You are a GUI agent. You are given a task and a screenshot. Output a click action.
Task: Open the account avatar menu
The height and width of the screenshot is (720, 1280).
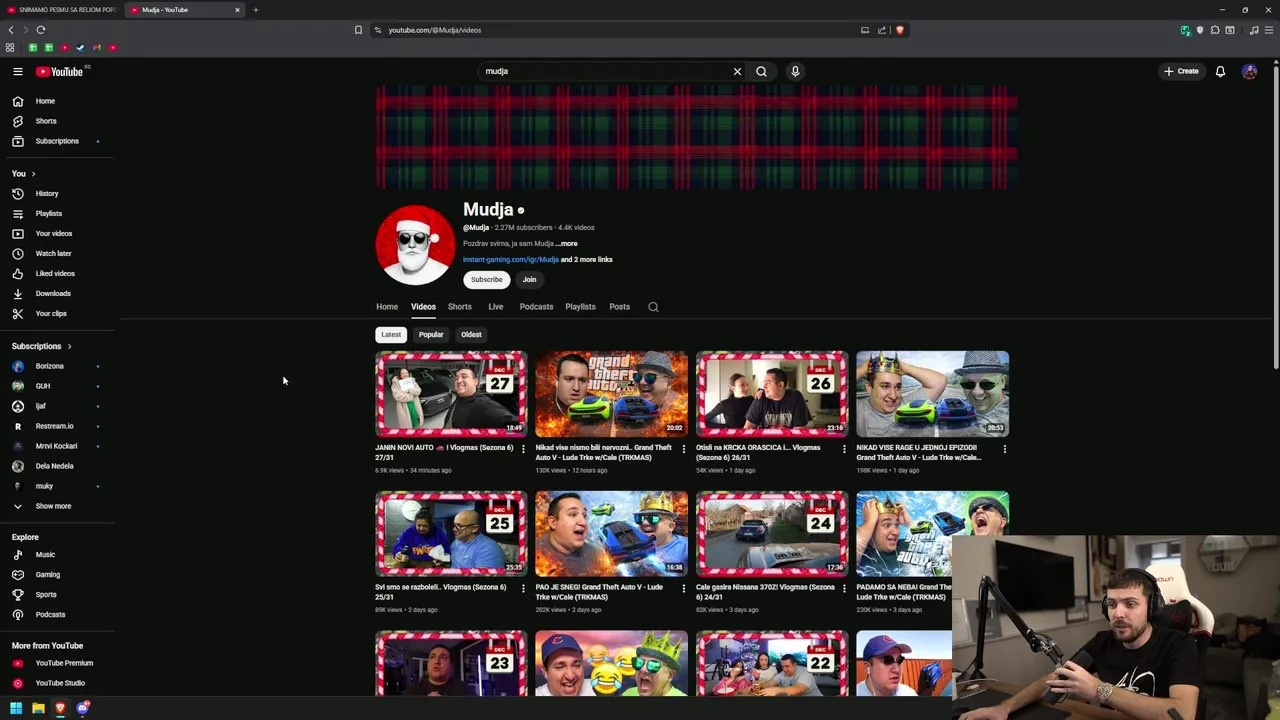1249,71
